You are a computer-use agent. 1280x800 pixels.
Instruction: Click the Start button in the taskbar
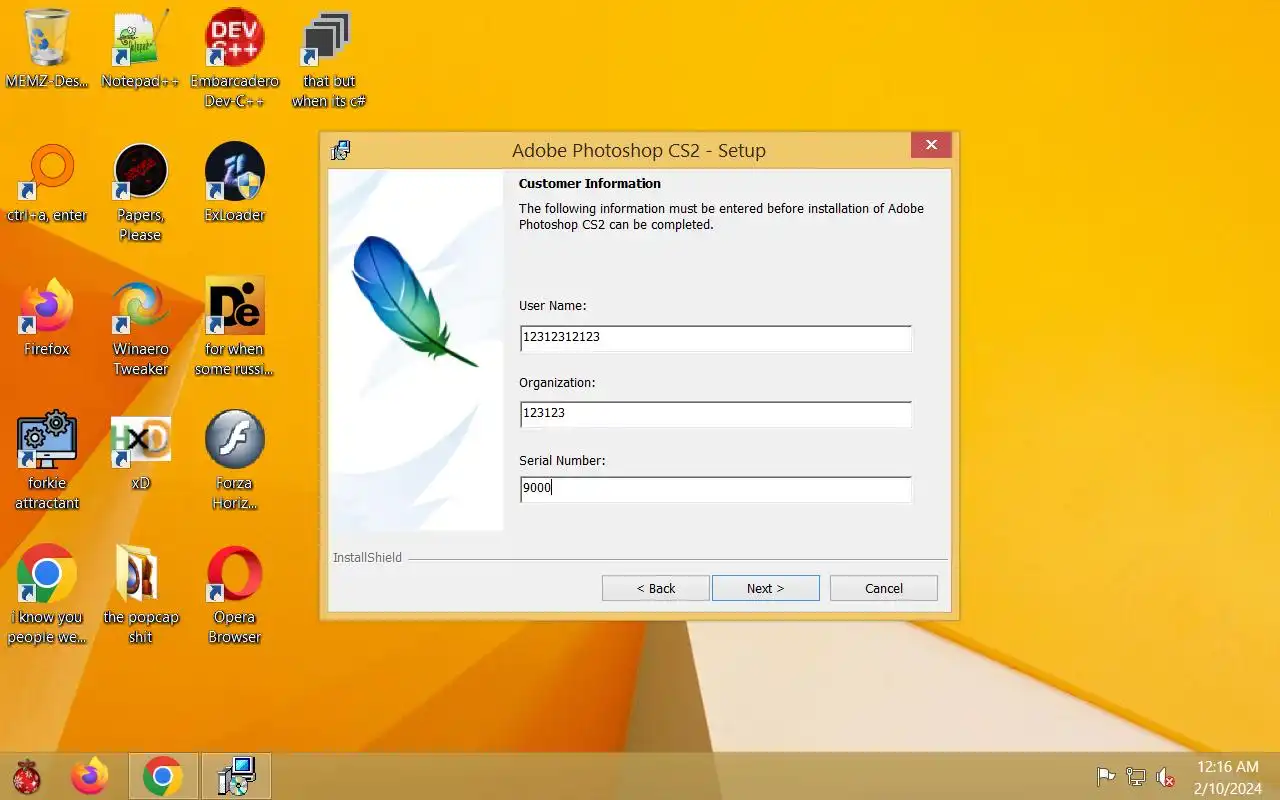point(27,776)
